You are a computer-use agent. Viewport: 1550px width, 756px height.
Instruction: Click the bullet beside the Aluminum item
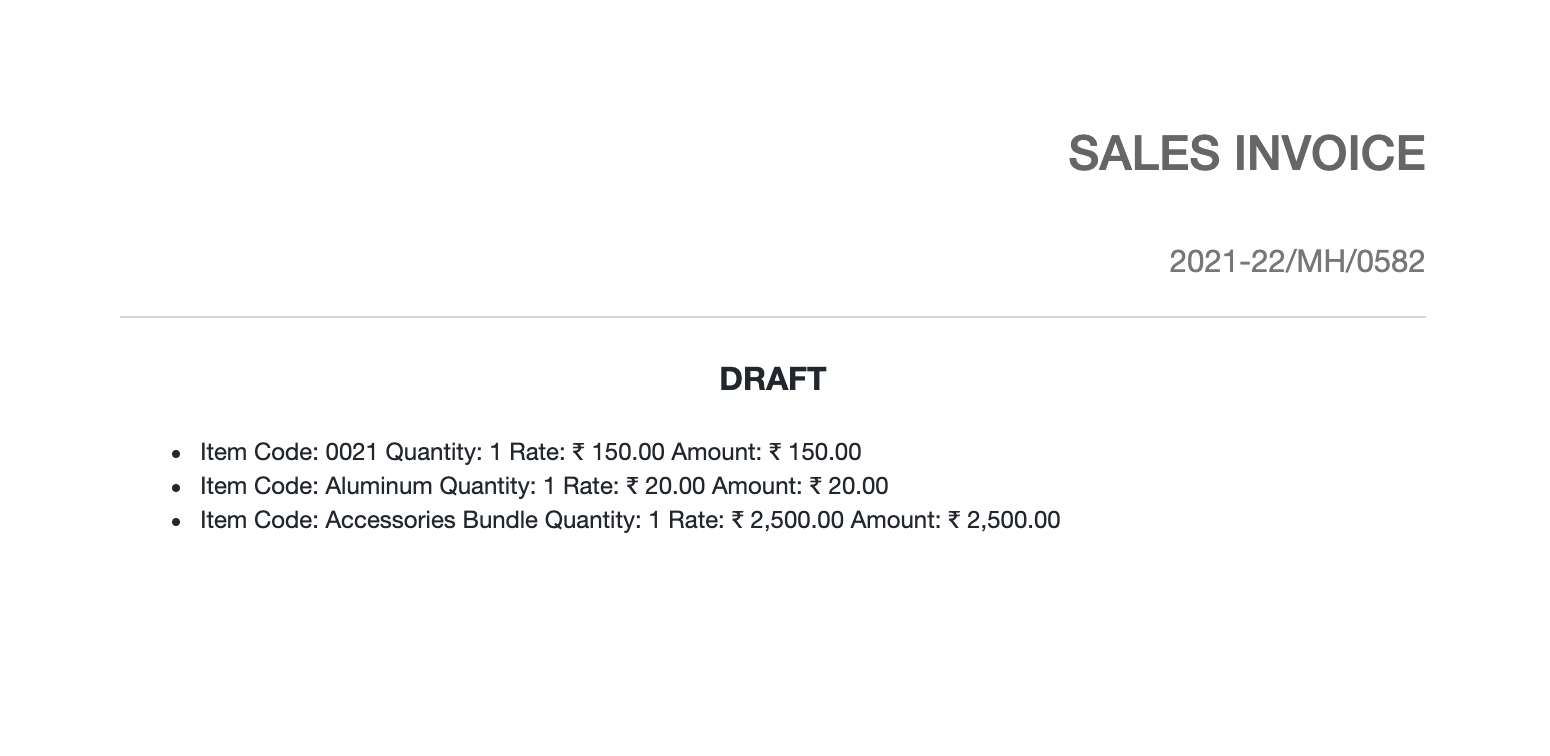pos(177,488)
